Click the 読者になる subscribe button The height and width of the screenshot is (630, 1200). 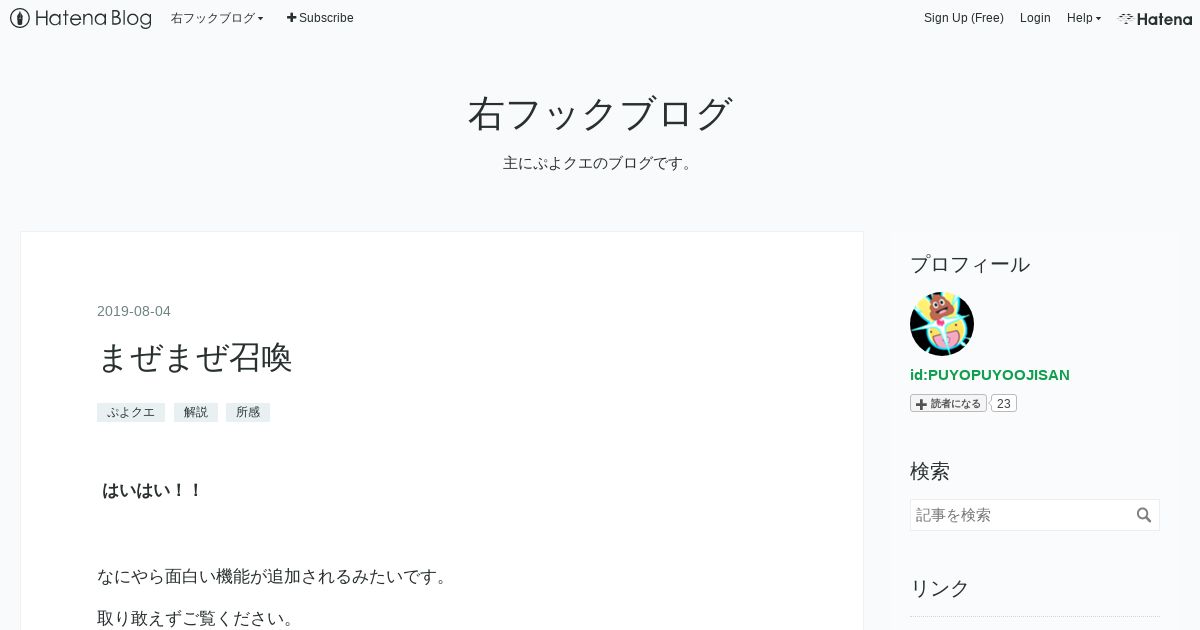pos(948,403)
